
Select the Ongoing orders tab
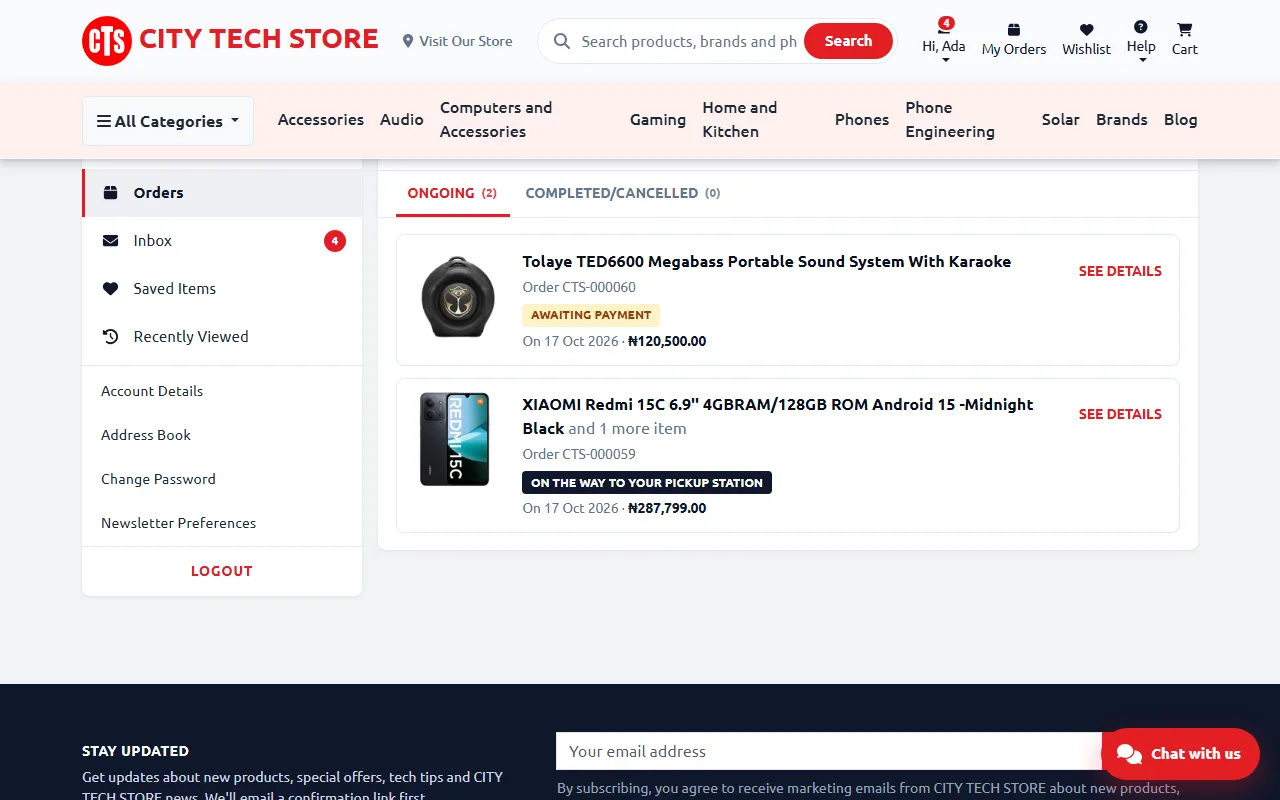pyautogui.click(x=452, y=193)
